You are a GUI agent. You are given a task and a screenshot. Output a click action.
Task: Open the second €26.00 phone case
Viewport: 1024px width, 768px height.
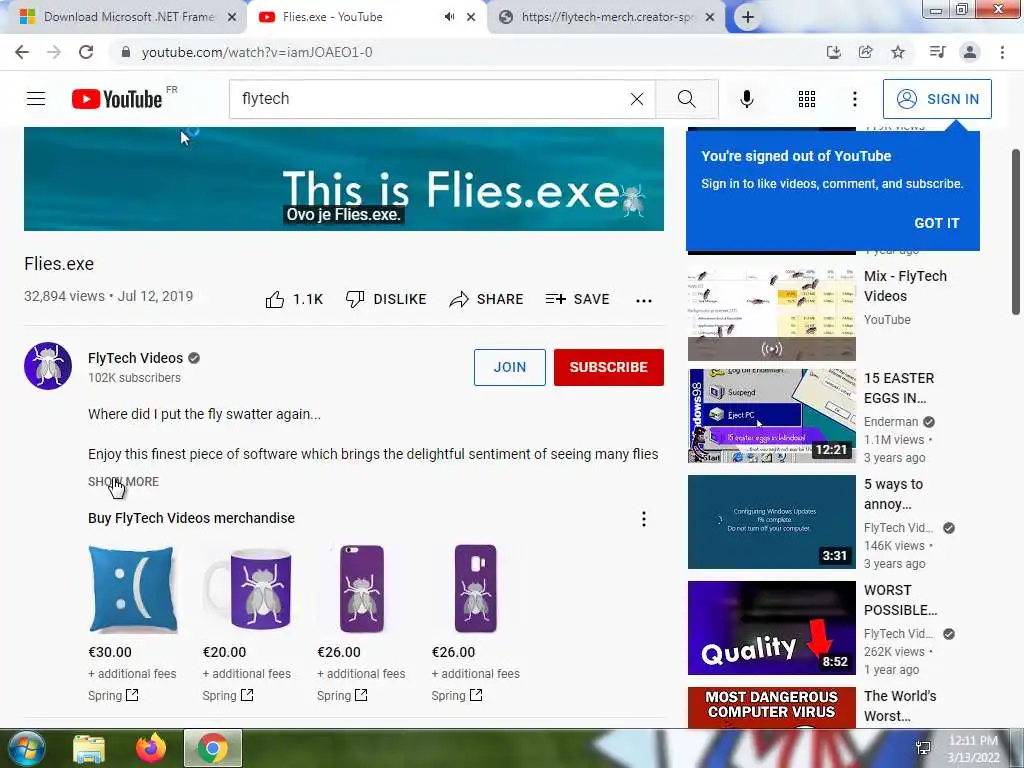(x=476, y=589)
